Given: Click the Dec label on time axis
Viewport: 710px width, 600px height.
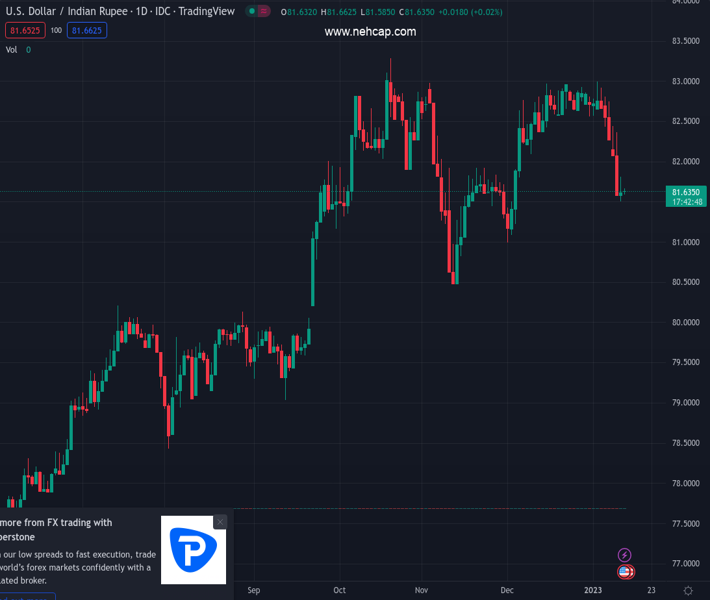Looking at the screenshot, I should 507,590.
